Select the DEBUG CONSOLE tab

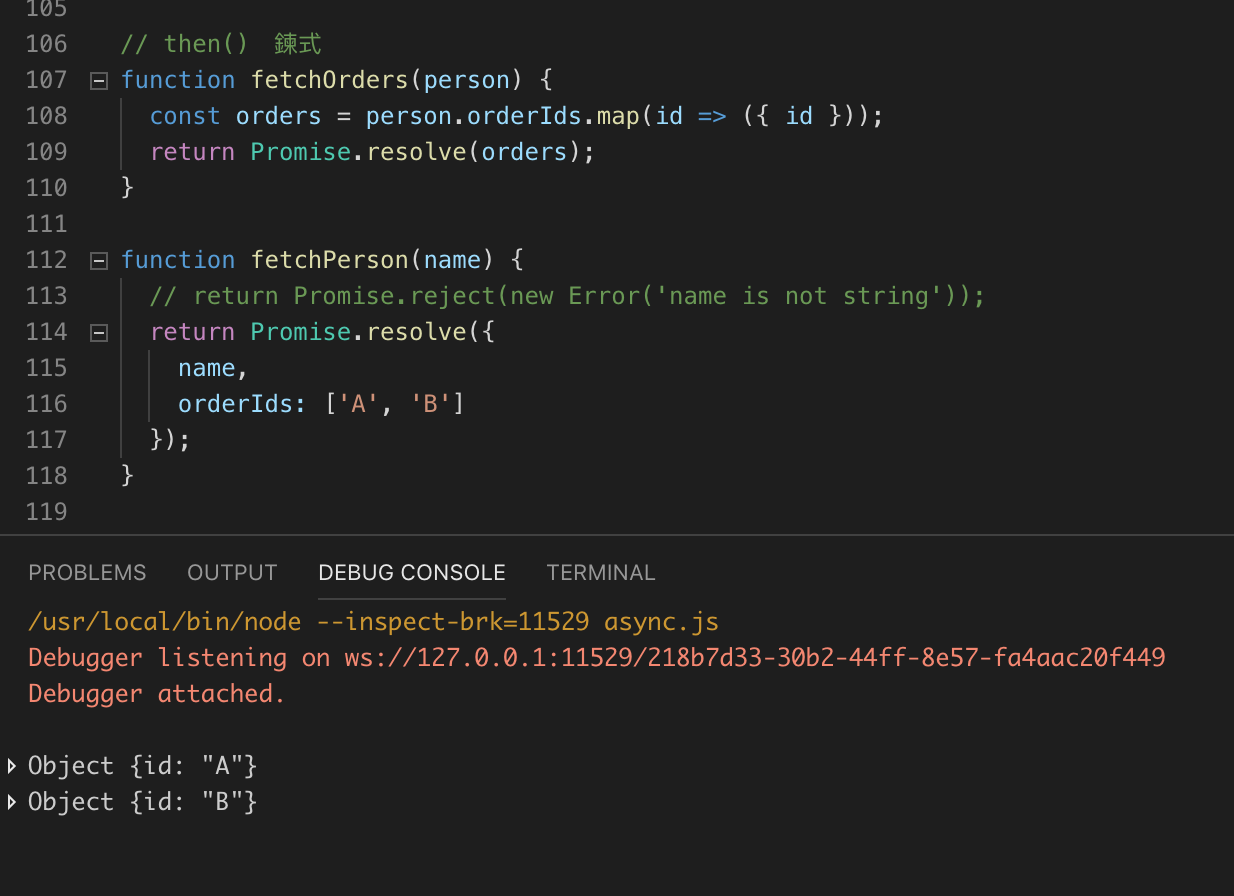tap(411, 572)
